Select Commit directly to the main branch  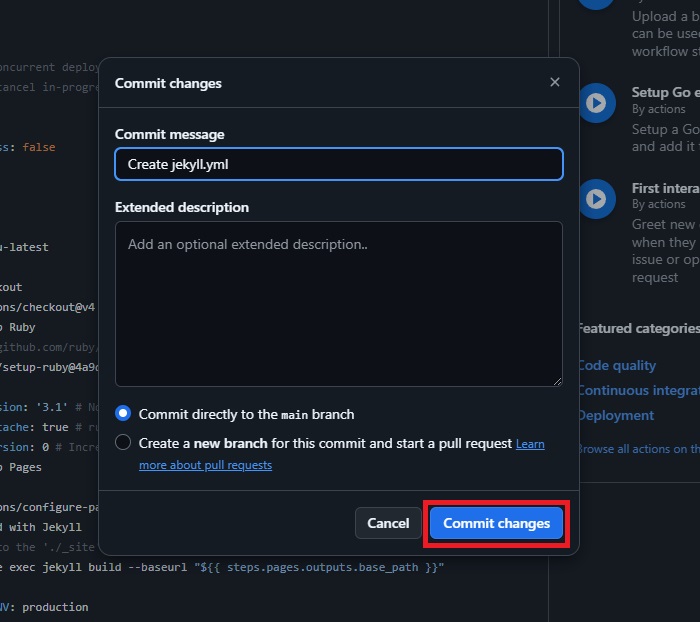pos(123,413)
